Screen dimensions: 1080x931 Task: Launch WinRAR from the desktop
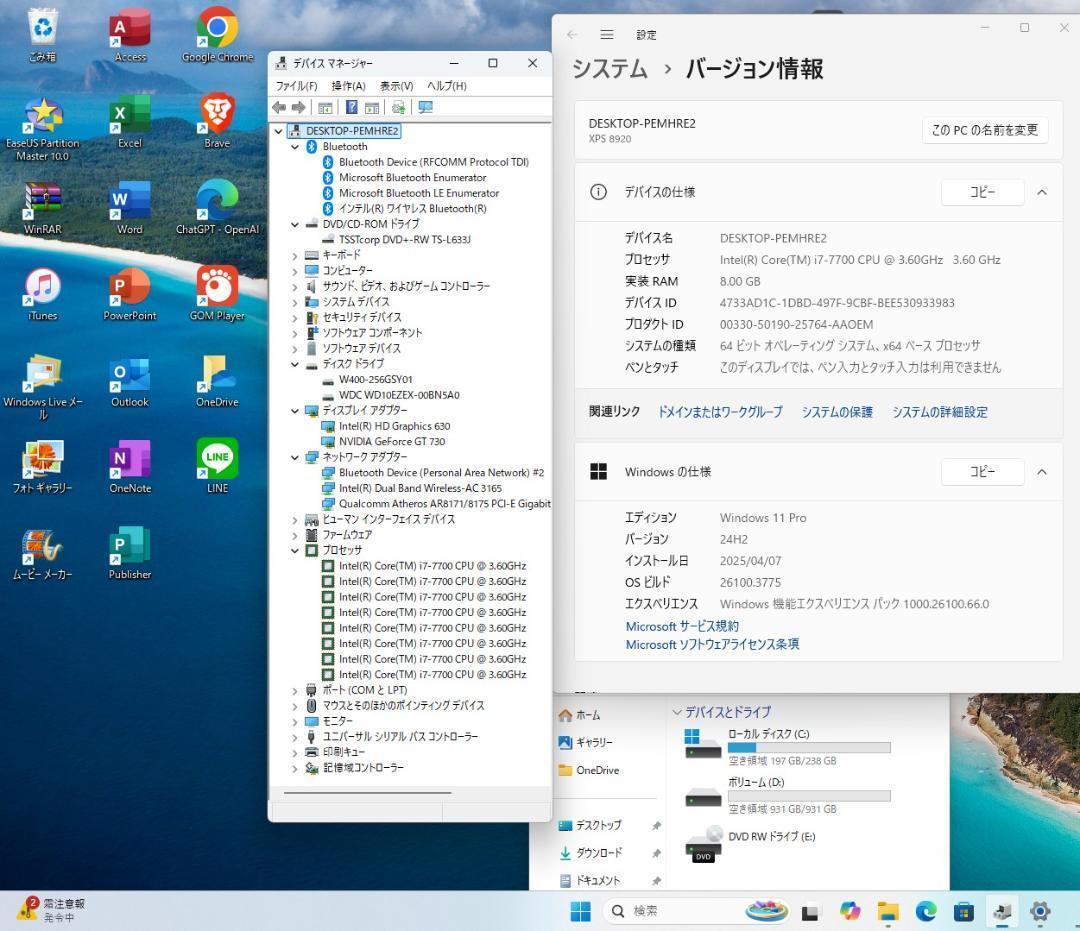(x=41, y=200)
